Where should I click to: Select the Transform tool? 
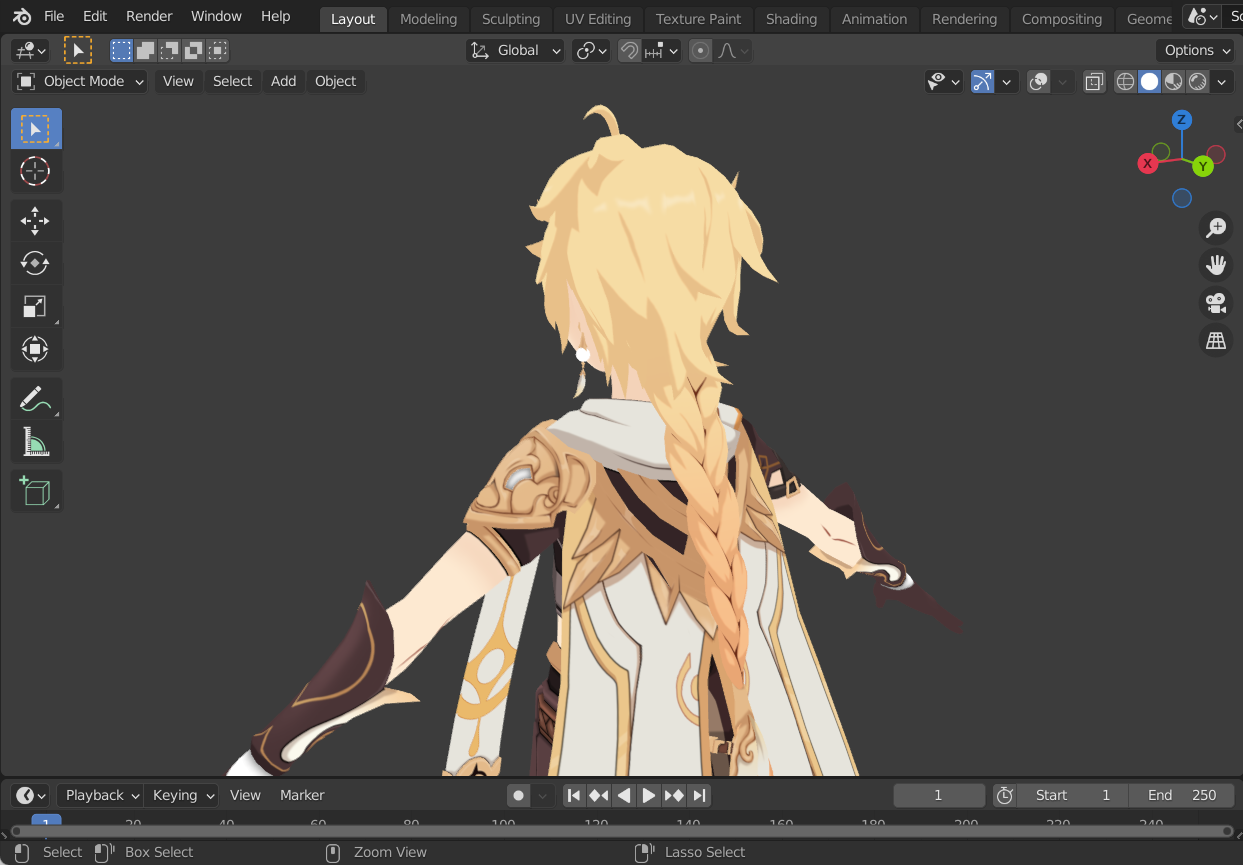pos(36,350)
